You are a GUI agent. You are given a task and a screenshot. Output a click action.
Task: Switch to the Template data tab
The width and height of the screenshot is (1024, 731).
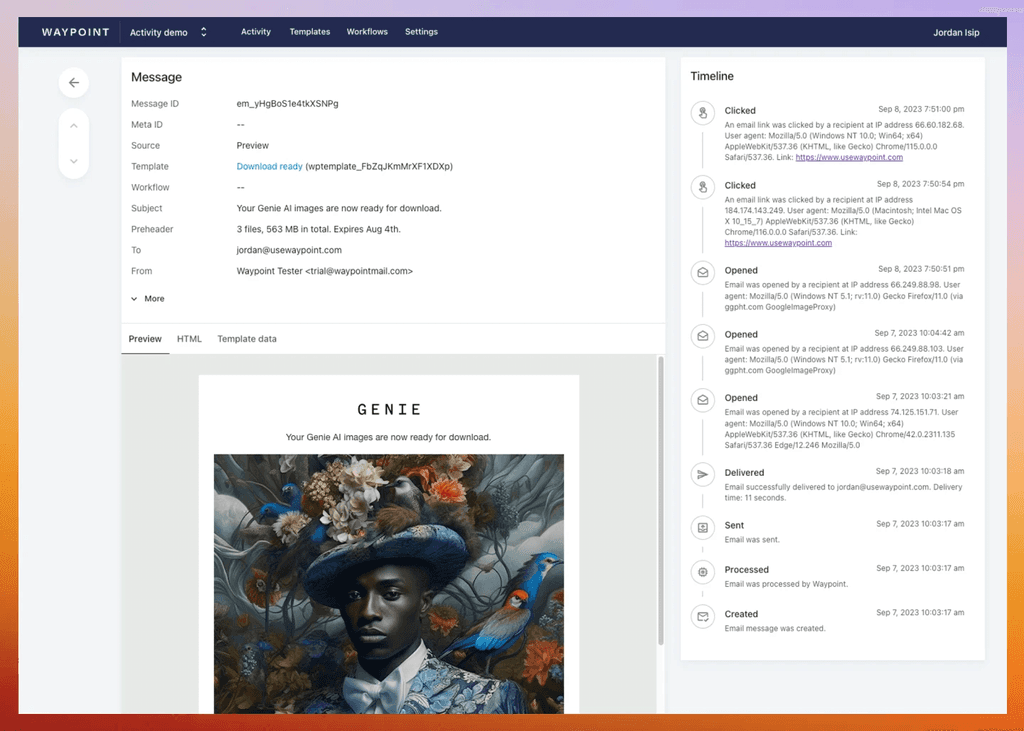point(246,339)
